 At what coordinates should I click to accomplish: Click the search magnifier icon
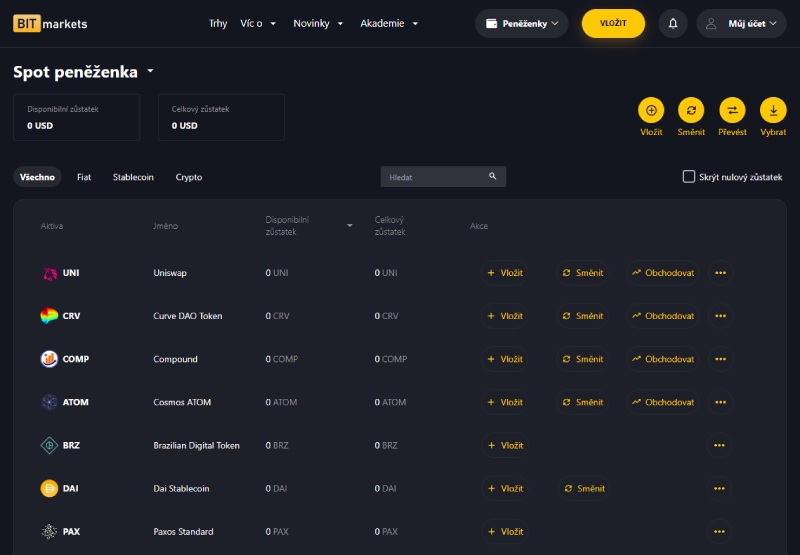[x=492, y=176]
